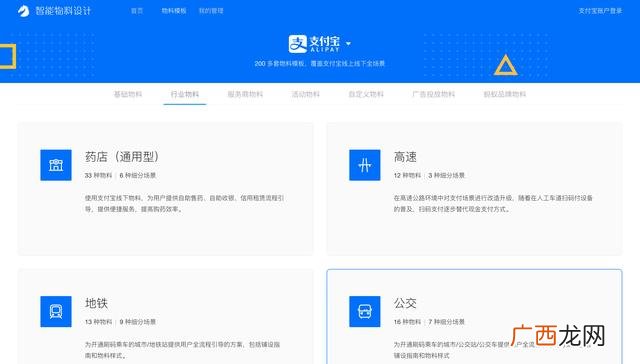Open the 地铁 subway train icon
Screen dimensions: 640x364
click(x=56, y=311)
